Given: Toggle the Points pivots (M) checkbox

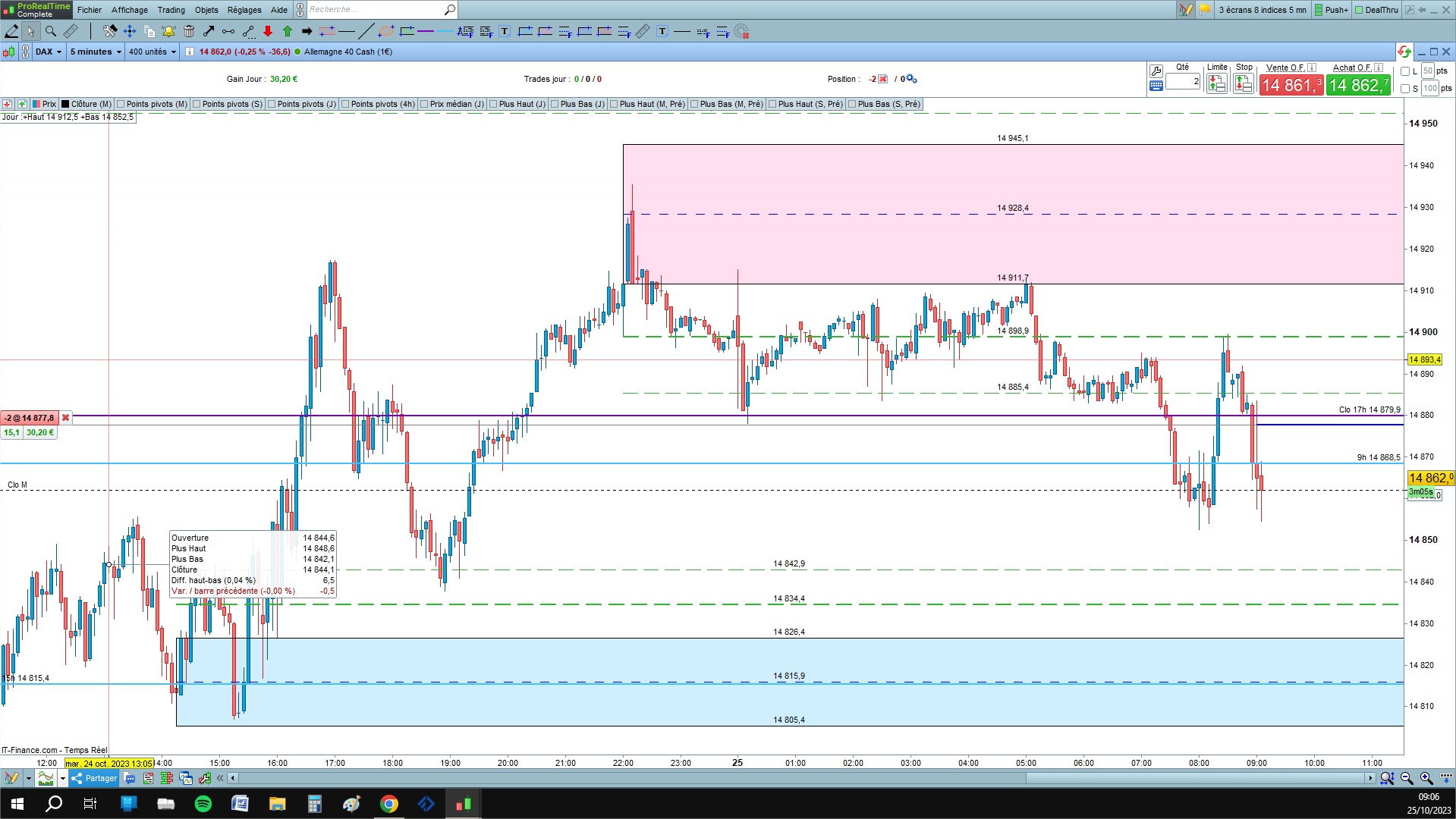Looking at the screenshot, I should (x=121, y=104).
